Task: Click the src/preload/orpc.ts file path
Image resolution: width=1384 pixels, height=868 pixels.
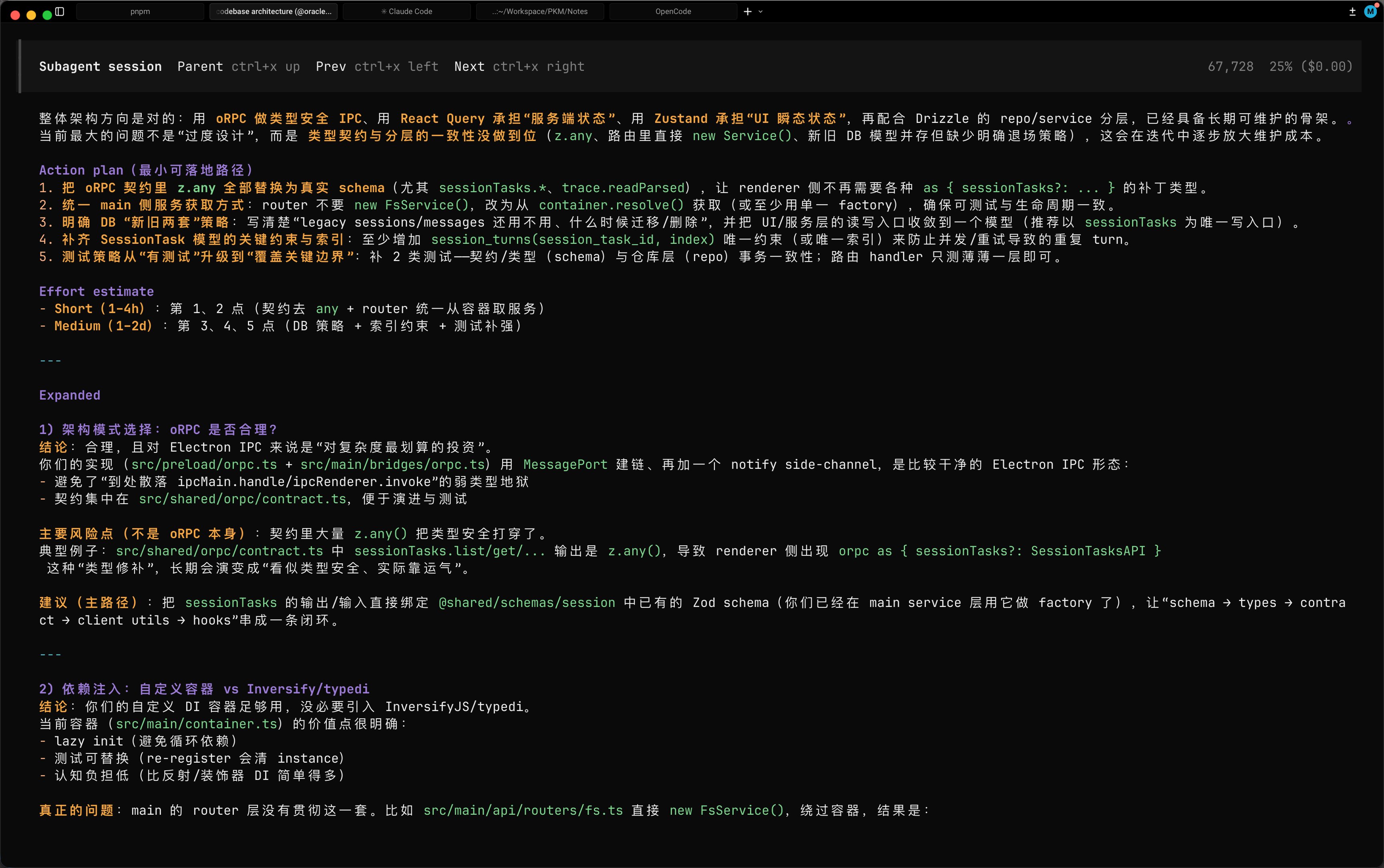Action: coord(204,464)
